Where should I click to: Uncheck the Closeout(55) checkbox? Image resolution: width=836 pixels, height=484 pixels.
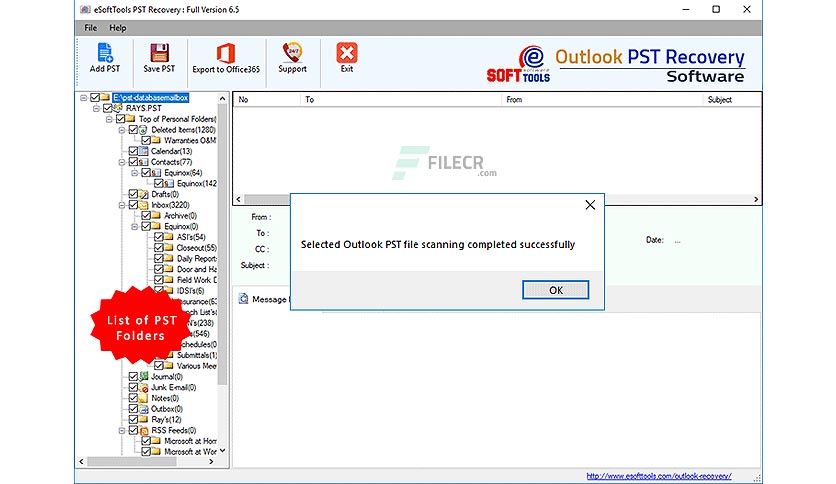coord(159,248)
